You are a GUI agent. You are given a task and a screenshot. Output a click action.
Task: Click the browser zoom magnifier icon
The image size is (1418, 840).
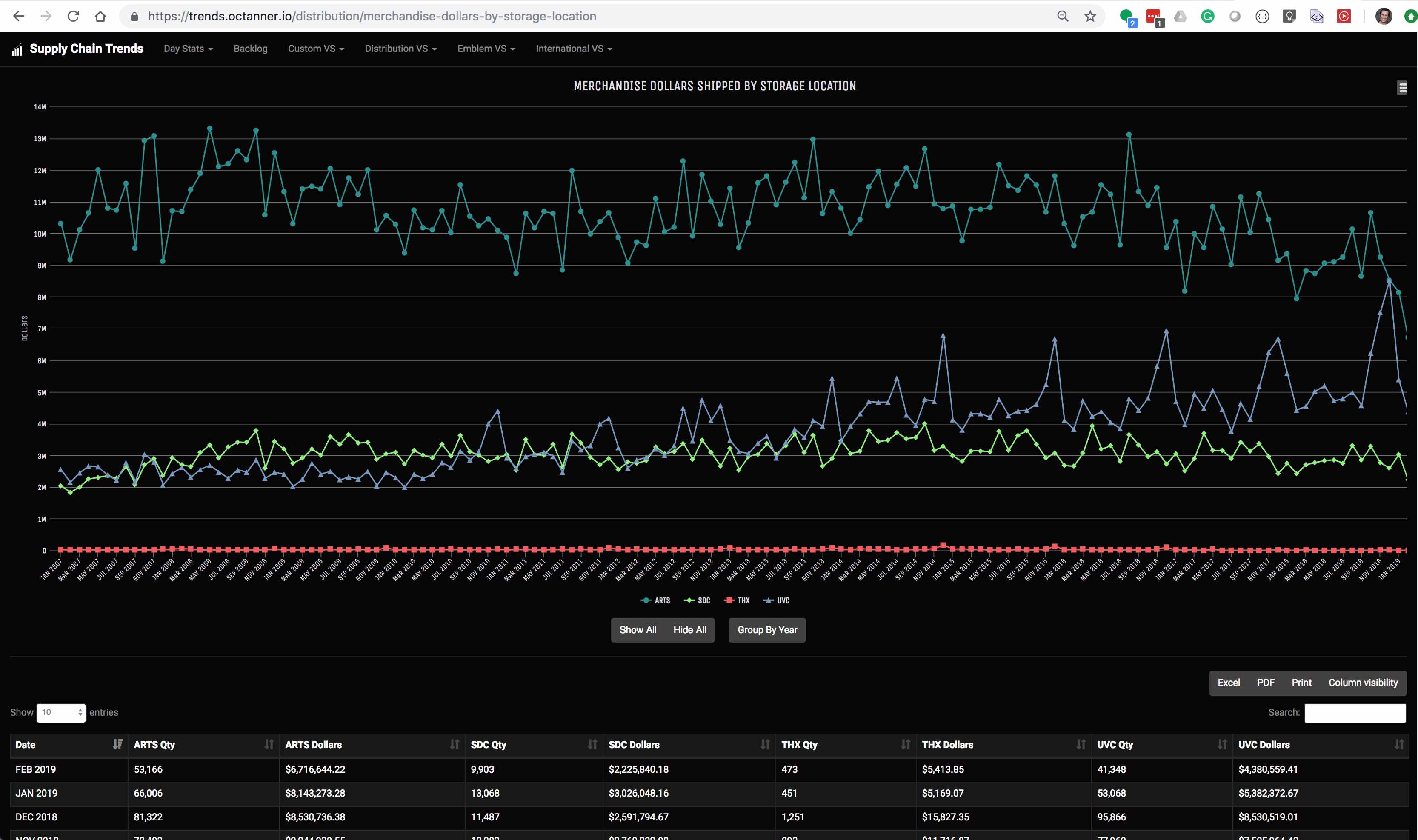point(1063,17)
